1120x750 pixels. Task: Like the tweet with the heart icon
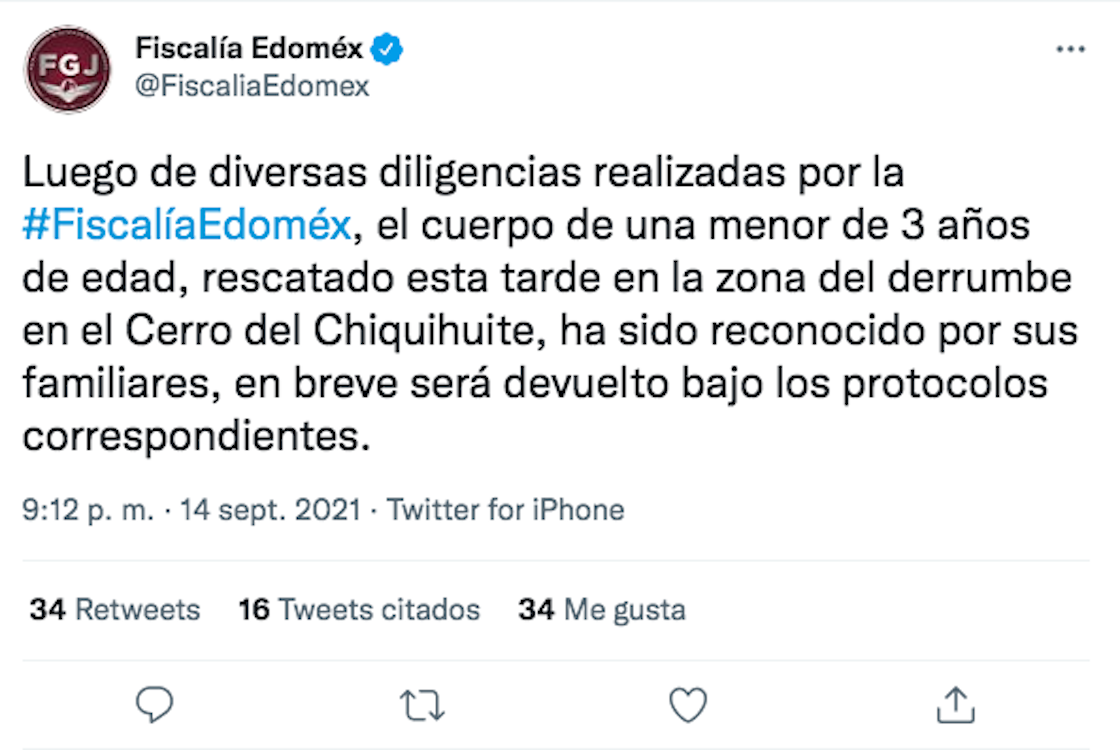coord(688,705)
